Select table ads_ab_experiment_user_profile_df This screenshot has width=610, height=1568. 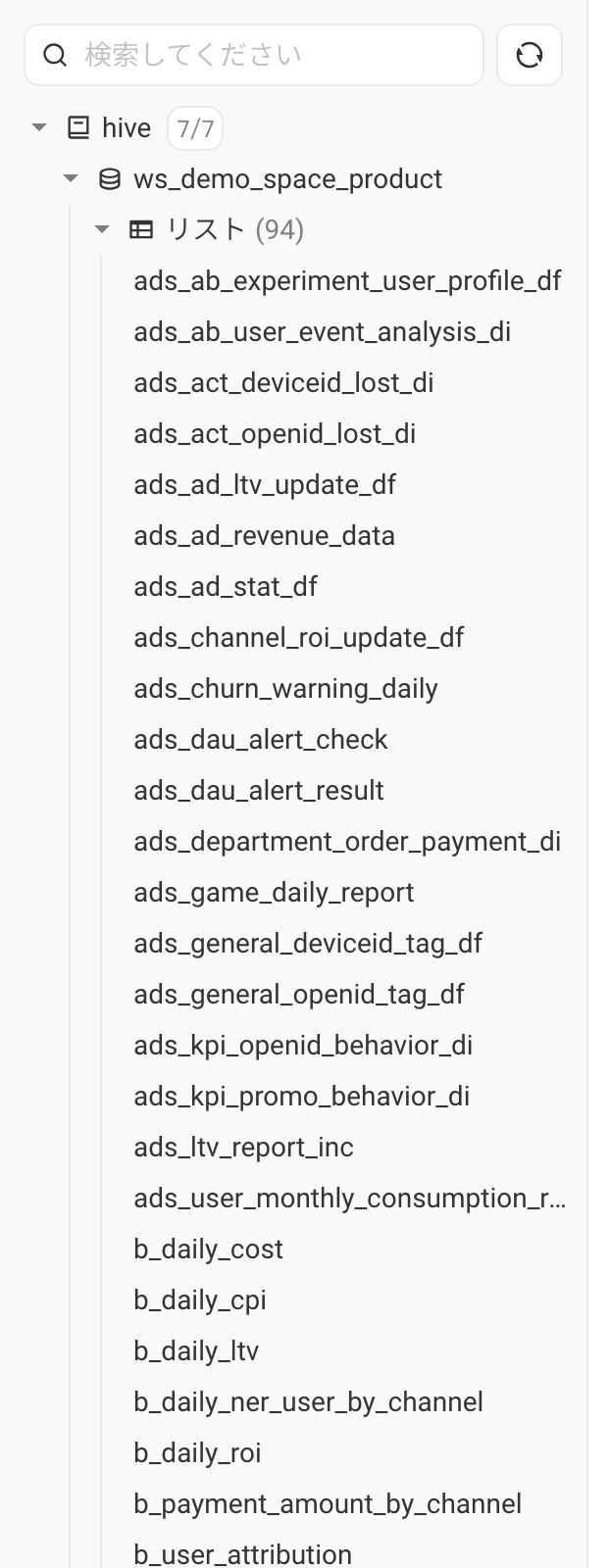coord(347,281)
